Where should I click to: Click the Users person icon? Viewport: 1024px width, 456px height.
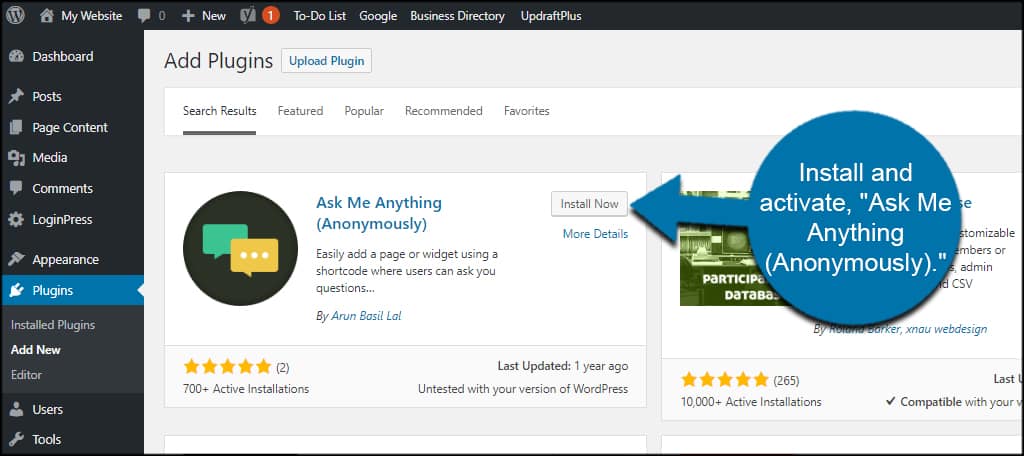[x=16, y=410]
